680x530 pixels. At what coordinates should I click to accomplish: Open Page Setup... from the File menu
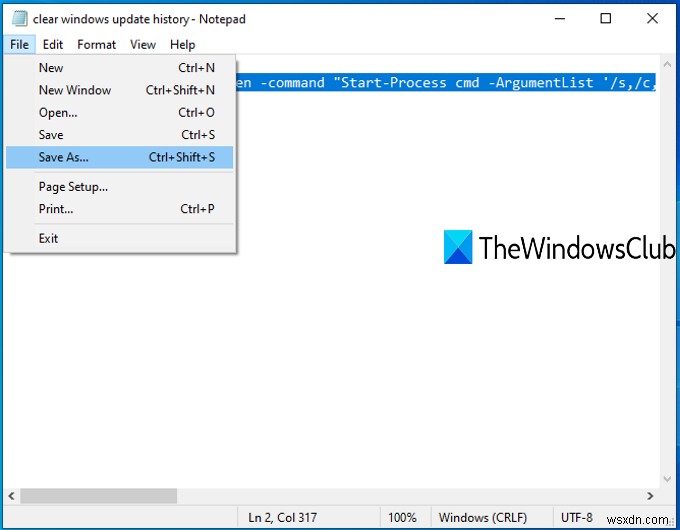120,187
